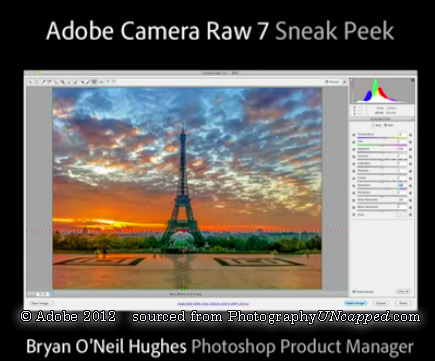The height and width of the screenshot is (361, 435).
Task: Zoom out using the minus zoom button
Action: [29, 294]
